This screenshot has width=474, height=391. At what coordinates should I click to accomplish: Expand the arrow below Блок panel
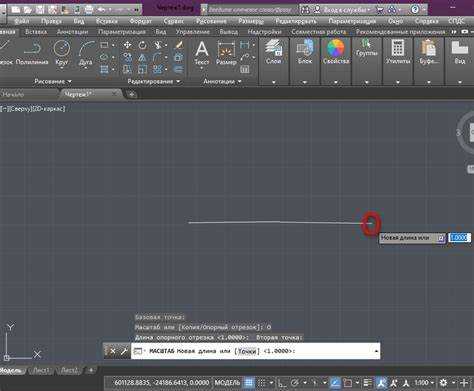(x=305, y=82)
